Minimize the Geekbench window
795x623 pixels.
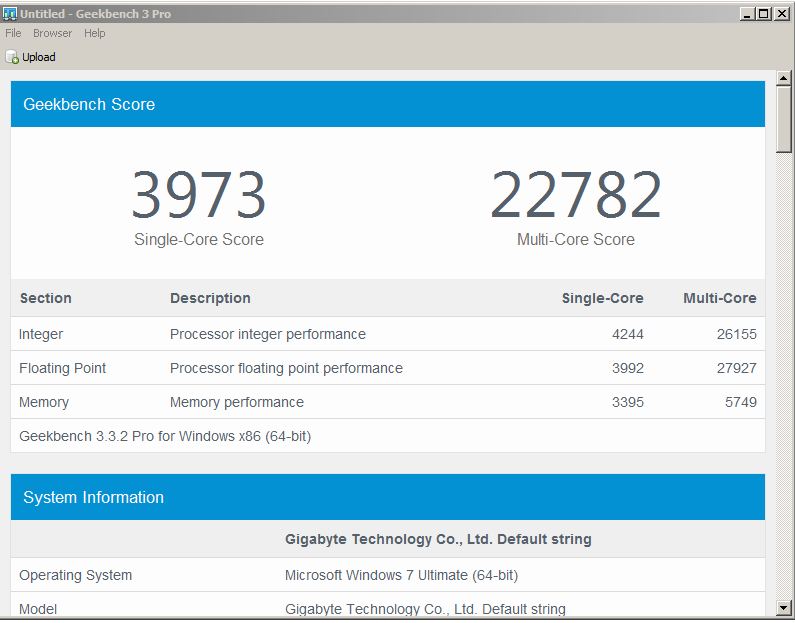[x=747, y=14]
